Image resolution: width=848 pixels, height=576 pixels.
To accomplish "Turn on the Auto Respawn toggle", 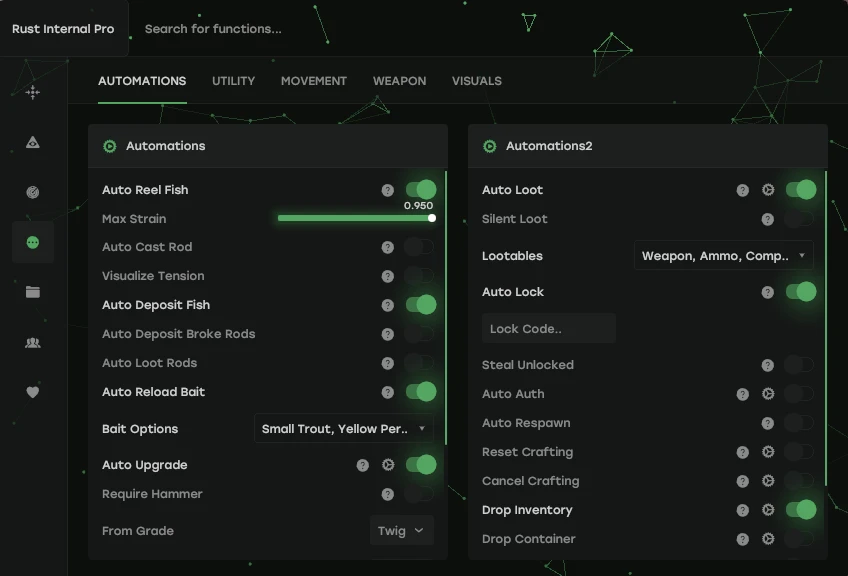I will click(x=799, y=422).
